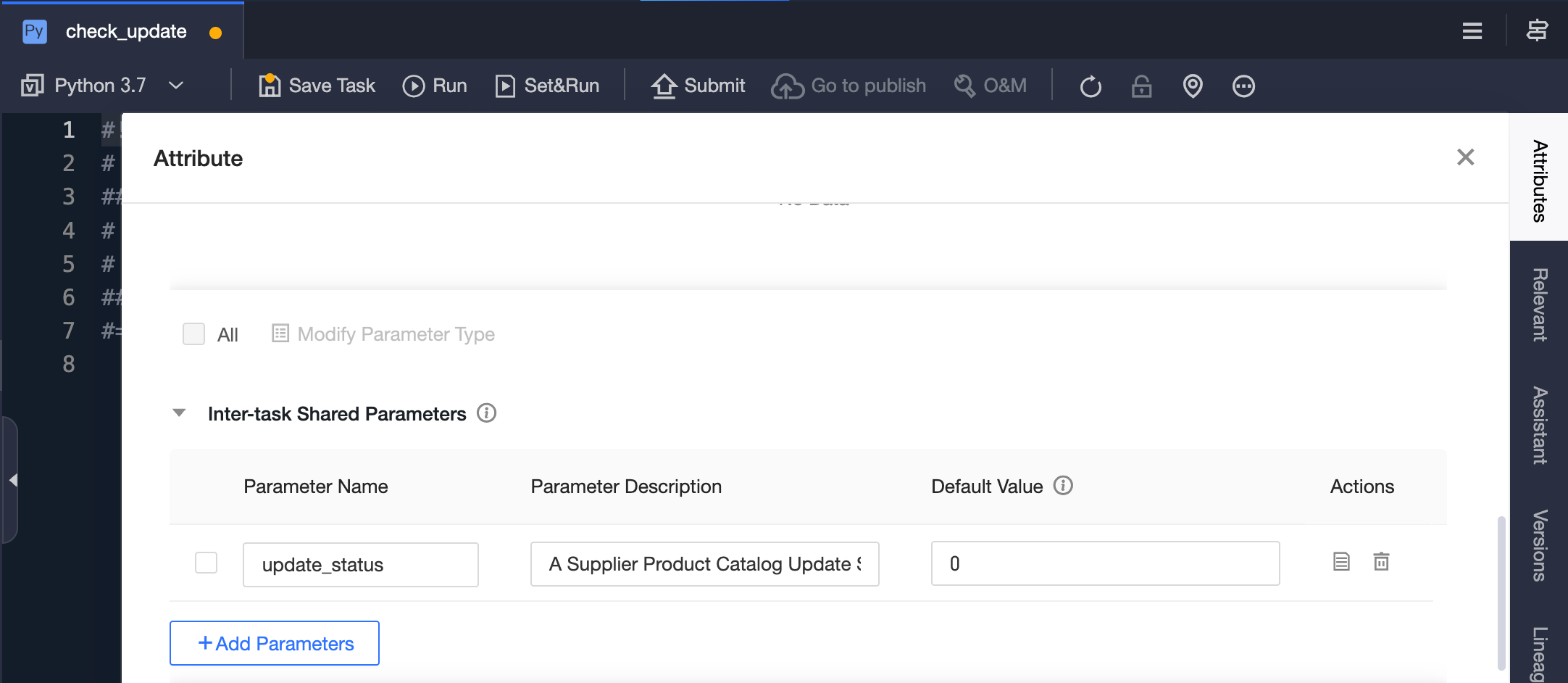Click Modify Parameter Type

(x=383, y=334)
